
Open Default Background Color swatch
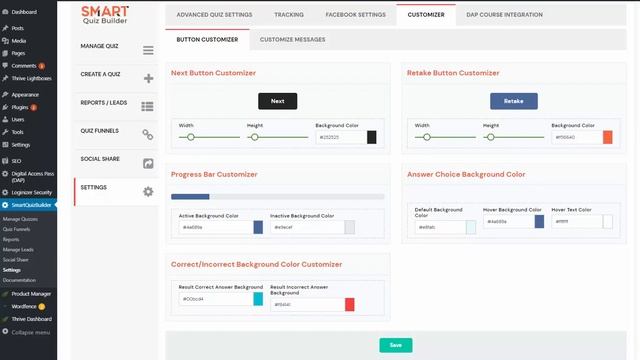[471, 227]
